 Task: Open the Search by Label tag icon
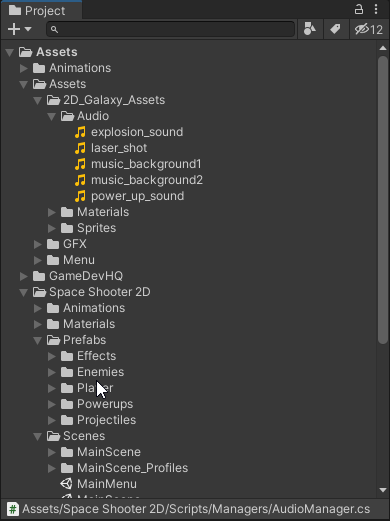[x=335, y=29]
